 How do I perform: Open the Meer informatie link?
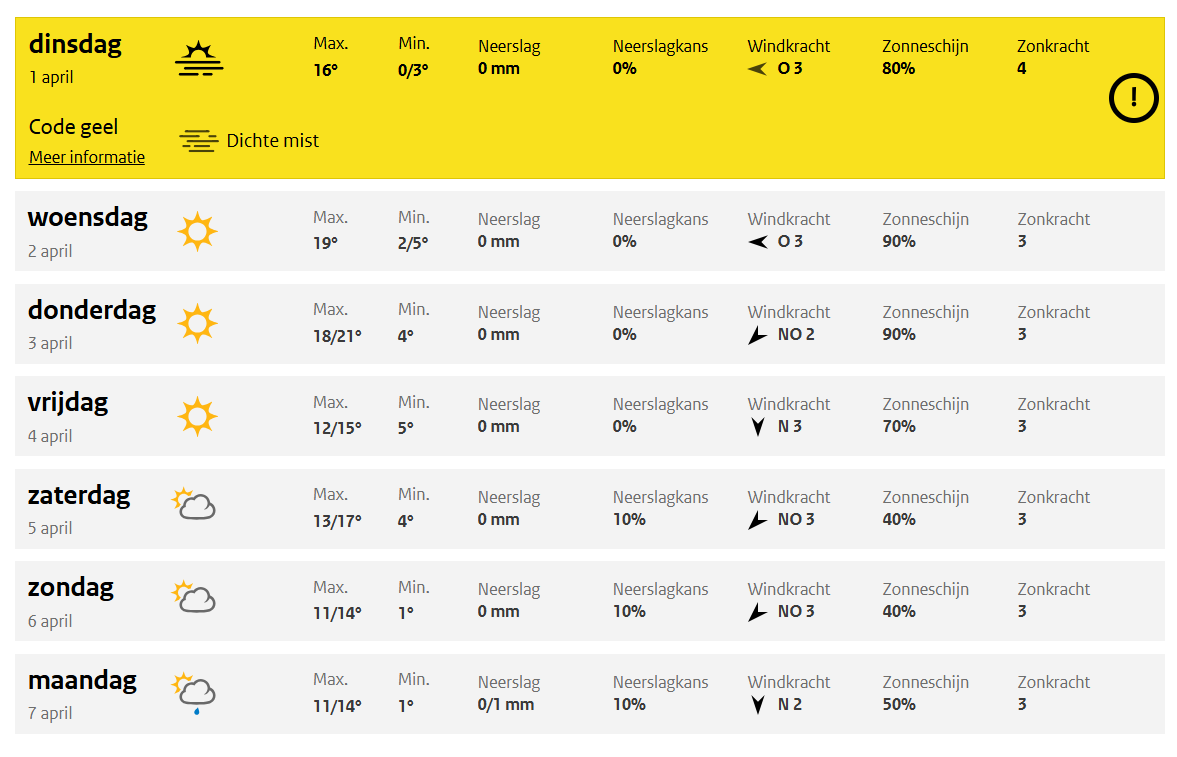coord(87,157)
